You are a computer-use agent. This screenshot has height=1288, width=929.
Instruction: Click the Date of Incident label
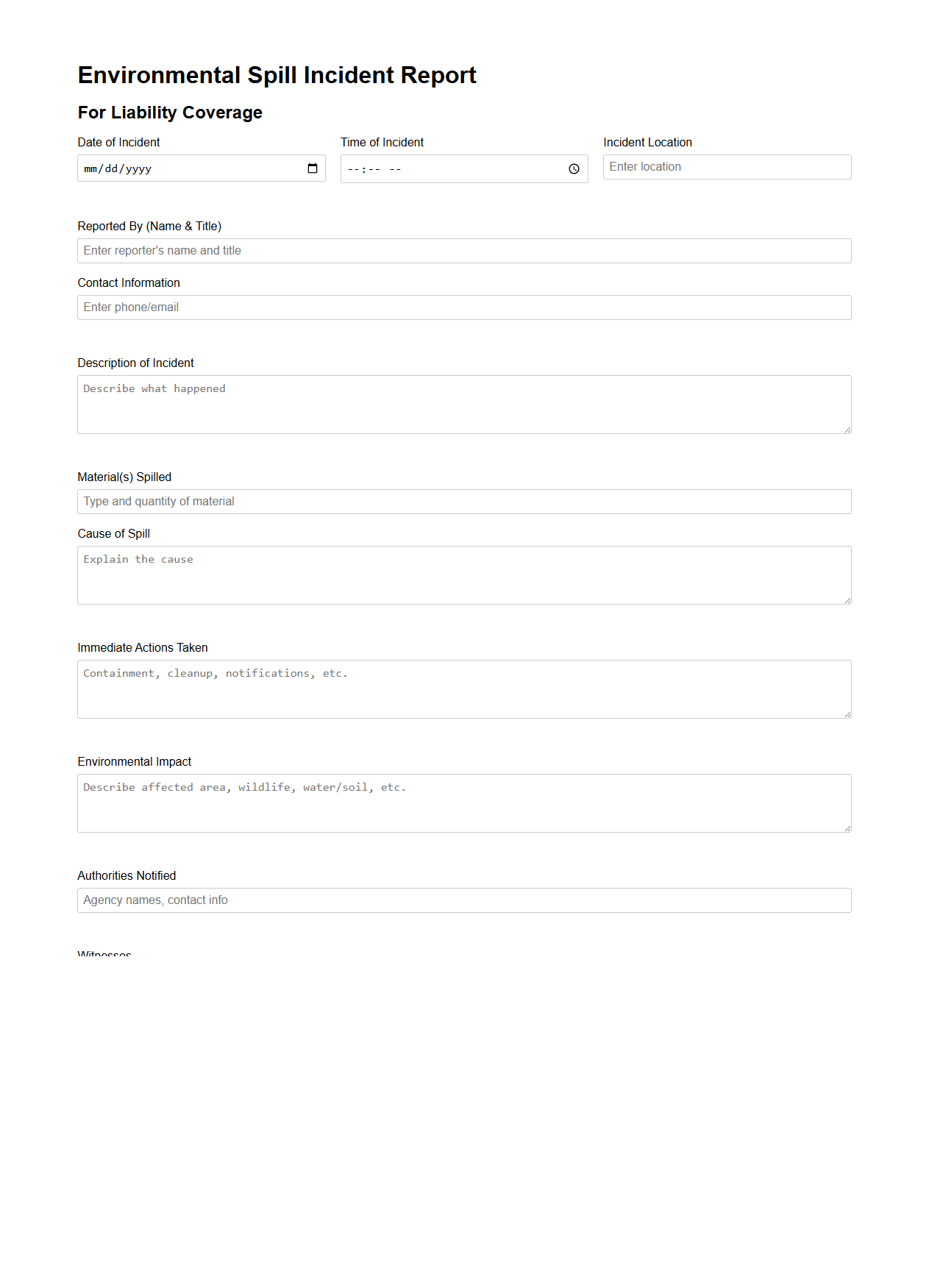118,142
